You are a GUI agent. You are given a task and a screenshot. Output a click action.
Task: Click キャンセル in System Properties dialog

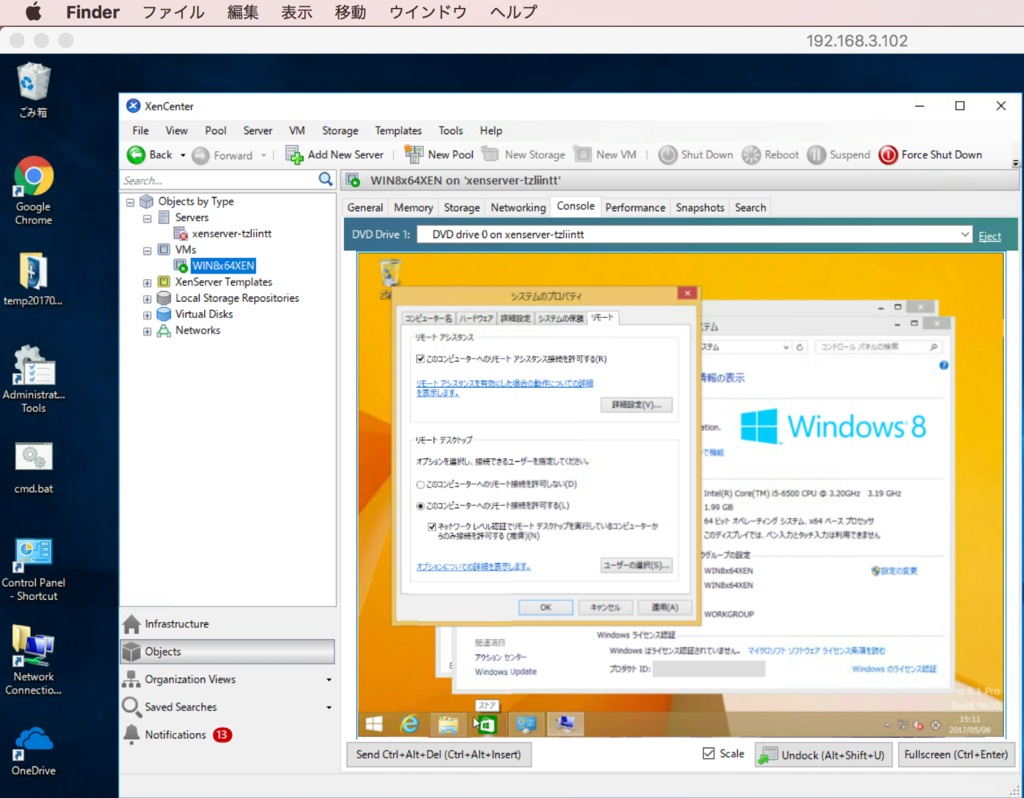coord(605,607)
